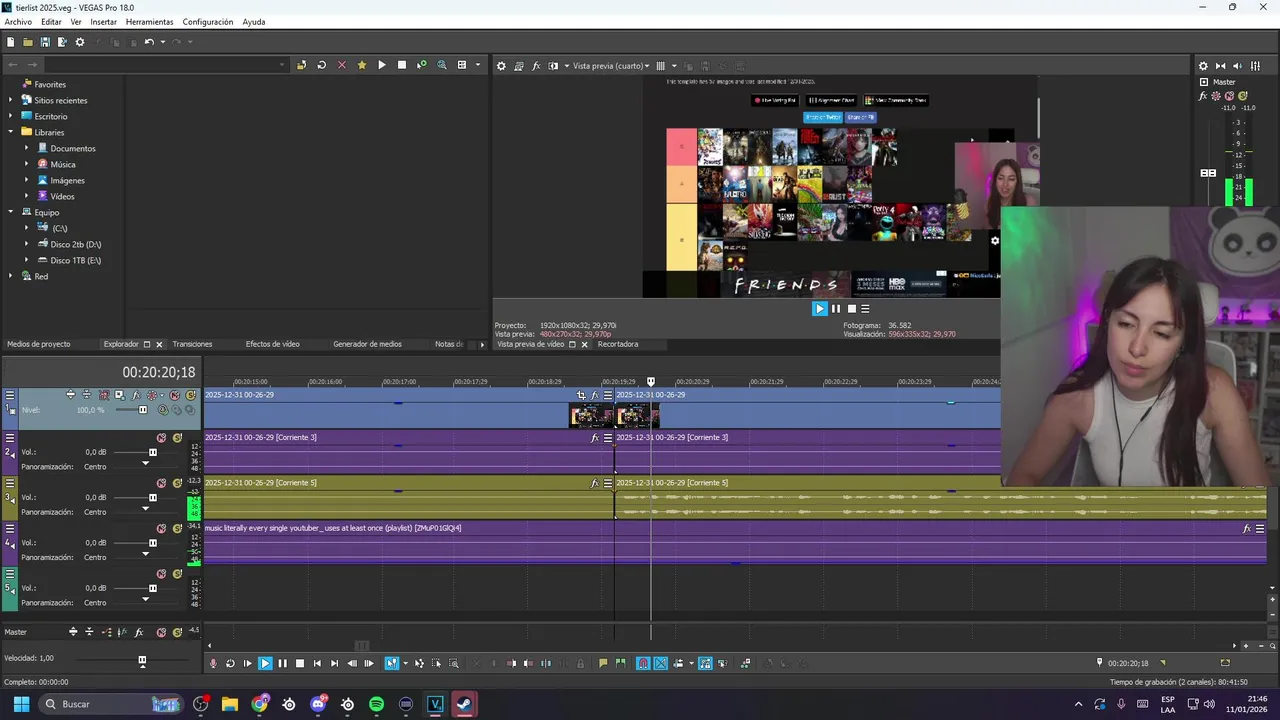Mute audio track 3
This screenshot has width=1280, height=720.
coord(161,483)
